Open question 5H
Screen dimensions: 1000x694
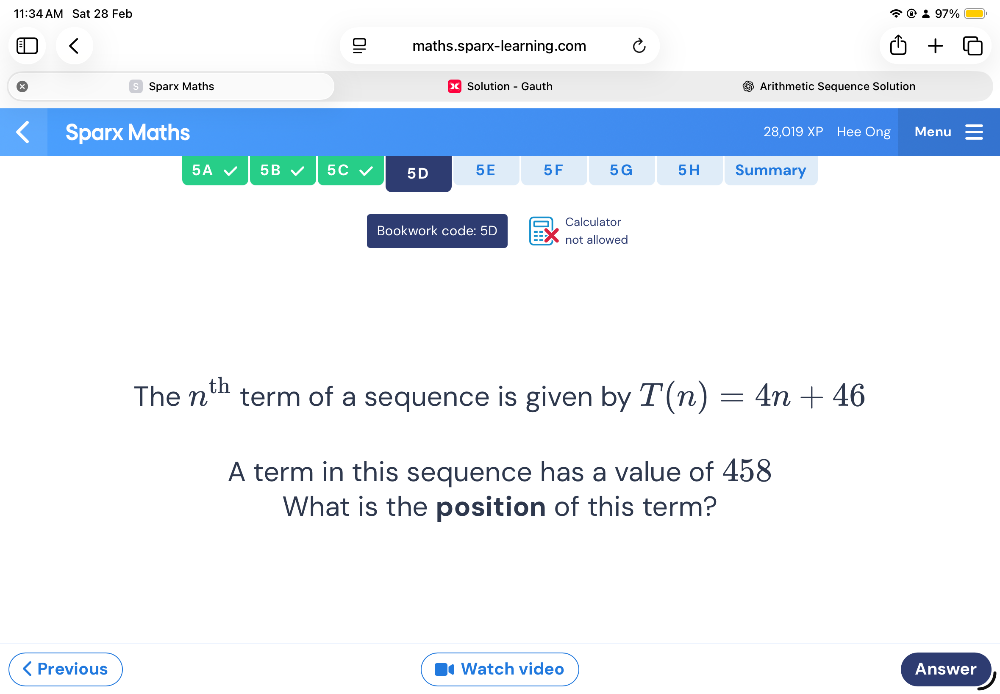(x=689, y=170)
